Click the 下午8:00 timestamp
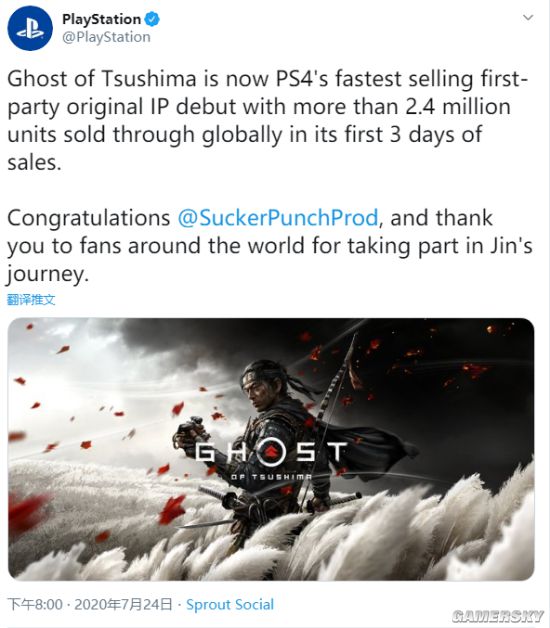The width and height of the screenshot is (550, 628). (35, 604)
